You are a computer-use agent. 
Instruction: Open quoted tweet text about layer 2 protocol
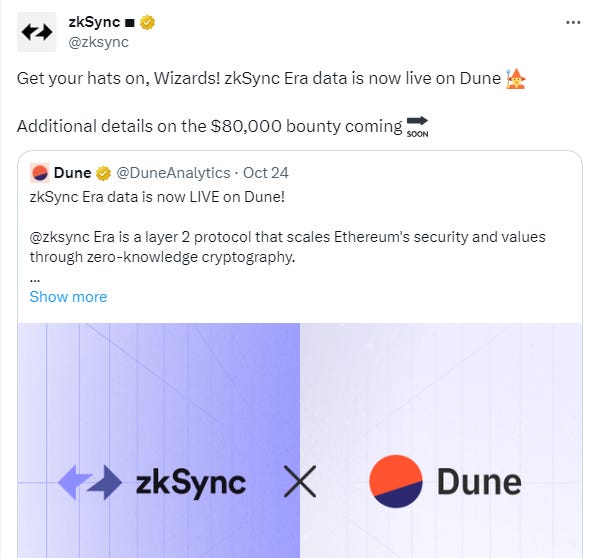[288, 247]
